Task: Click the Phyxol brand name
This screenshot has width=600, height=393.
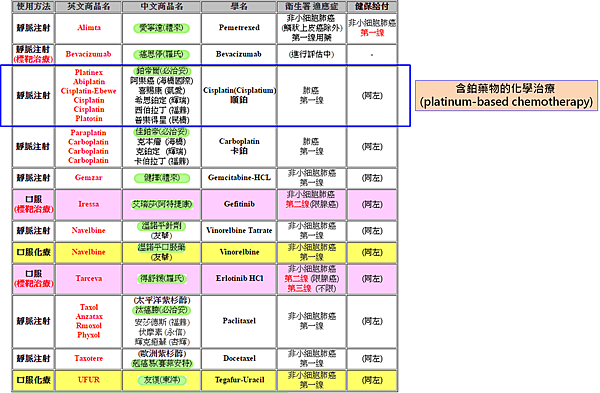Action: tap(89, 335)
